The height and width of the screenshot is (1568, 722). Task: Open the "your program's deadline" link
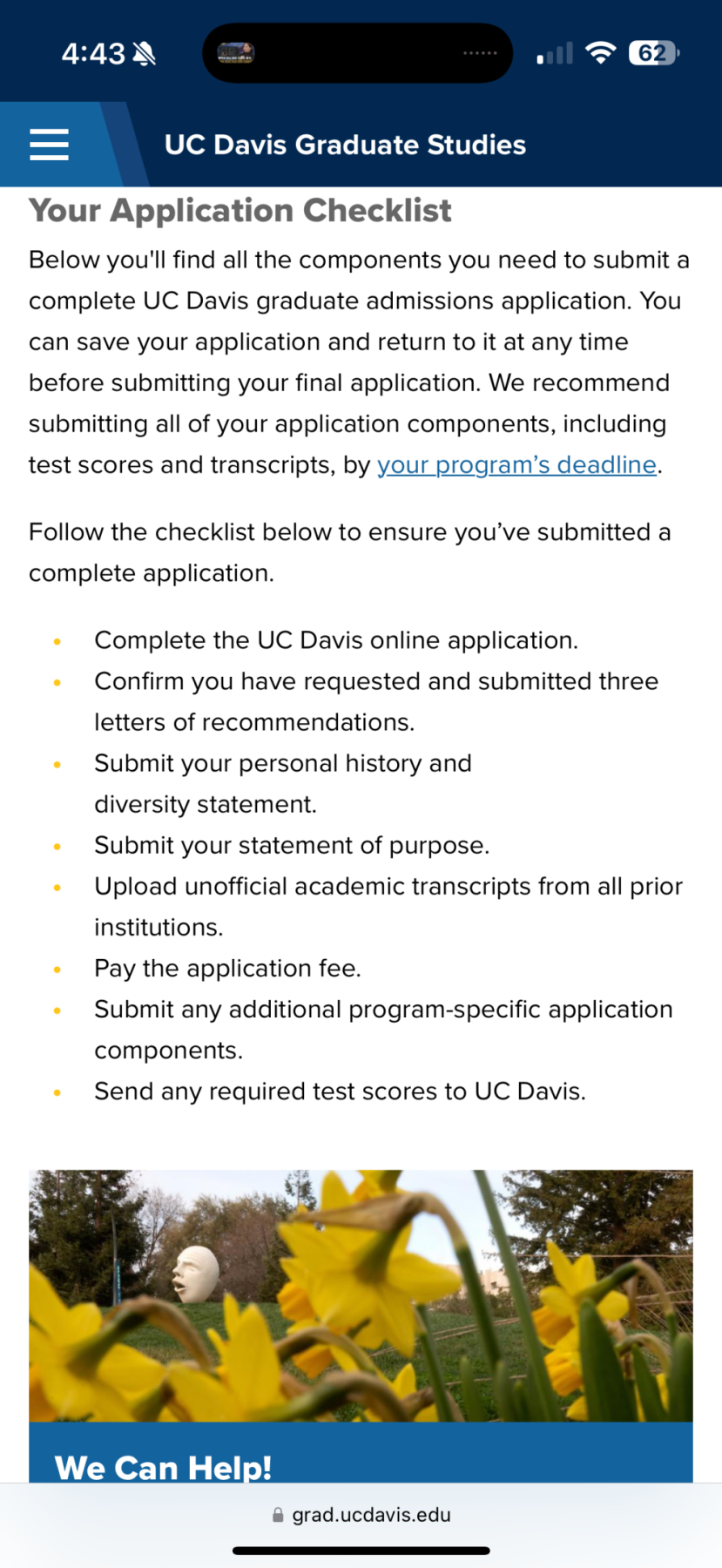coord(516,465)
